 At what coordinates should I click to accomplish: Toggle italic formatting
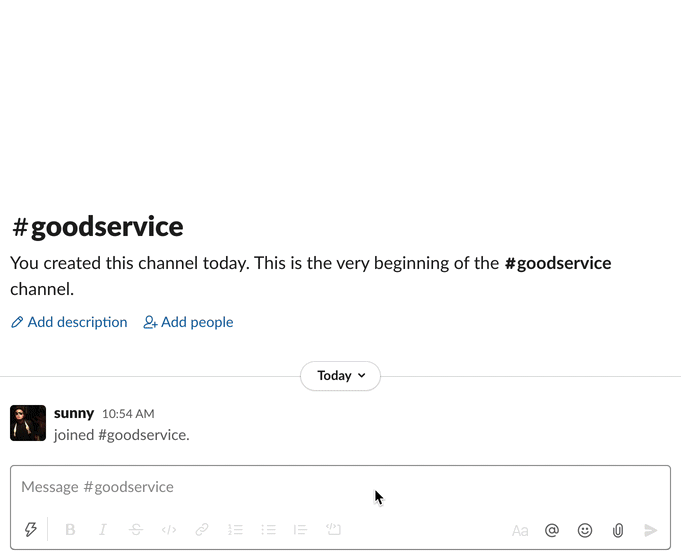click(102, 530)
